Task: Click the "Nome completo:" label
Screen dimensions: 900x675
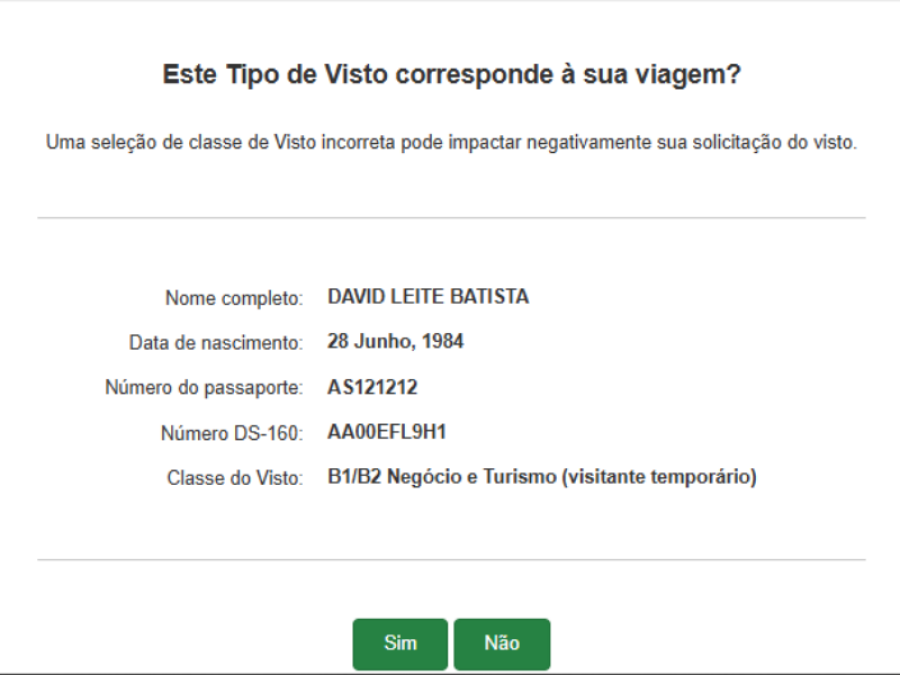Action: tap(233, 298)
